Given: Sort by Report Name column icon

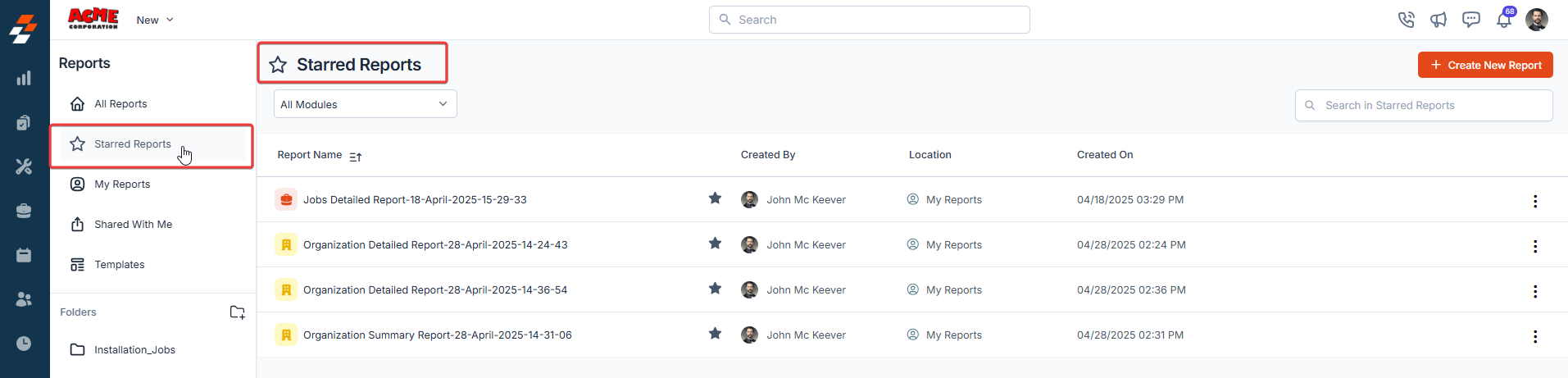Looking at the screenshot, I should click(356, 157).
